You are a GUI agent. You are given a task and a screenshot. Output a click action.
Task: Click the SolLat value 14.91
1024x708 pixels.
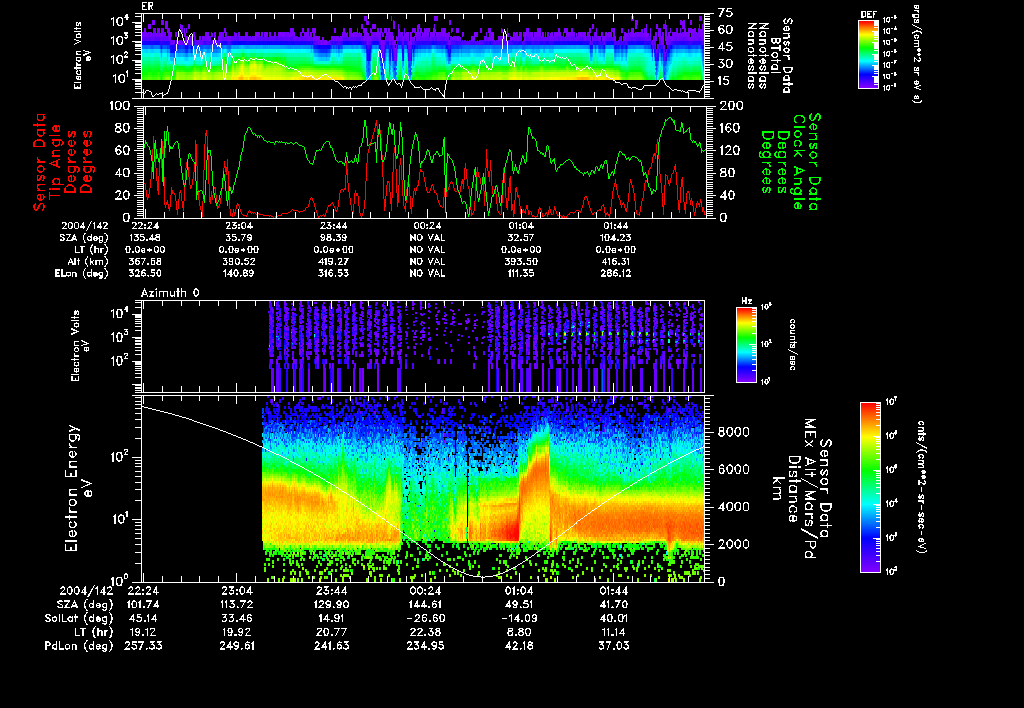[x=331, y=619]
